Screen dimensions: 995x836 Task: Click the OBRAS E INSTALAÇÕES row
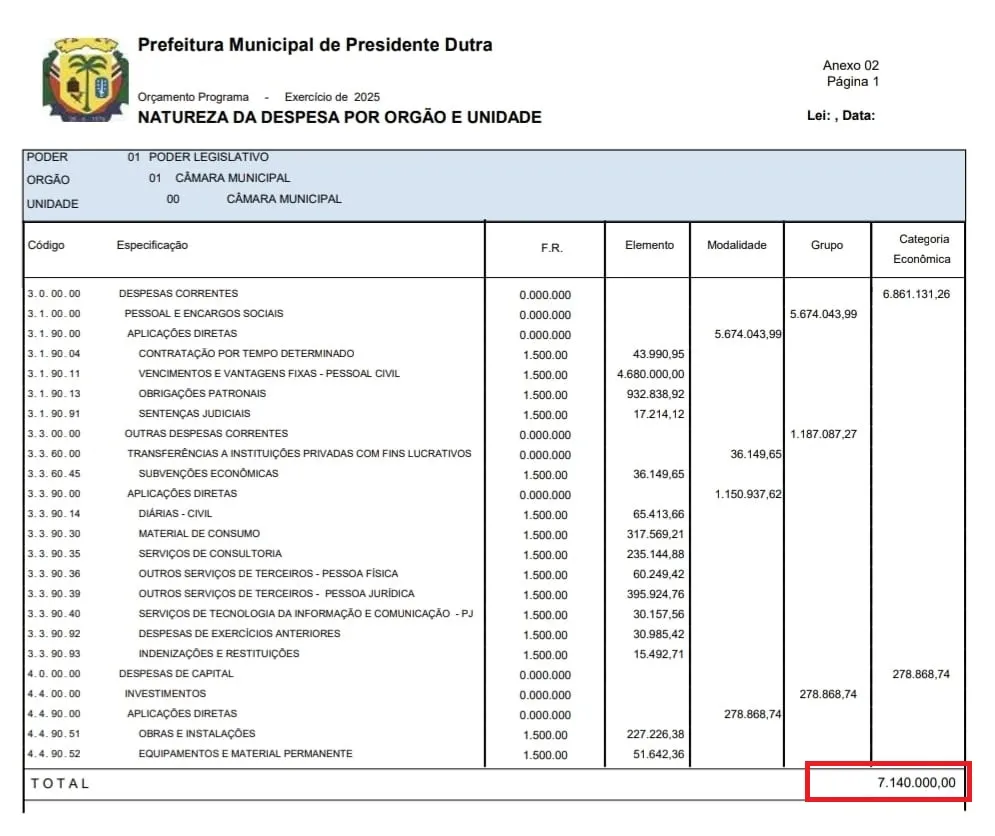point(197,734)
